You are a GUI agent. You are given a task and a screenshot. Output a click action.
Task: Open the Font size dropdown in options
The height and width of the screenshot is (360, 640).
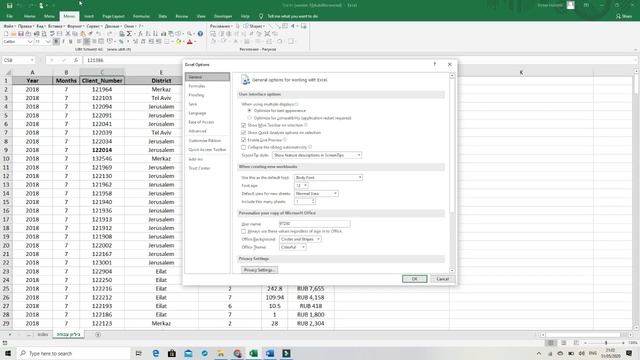302,185
